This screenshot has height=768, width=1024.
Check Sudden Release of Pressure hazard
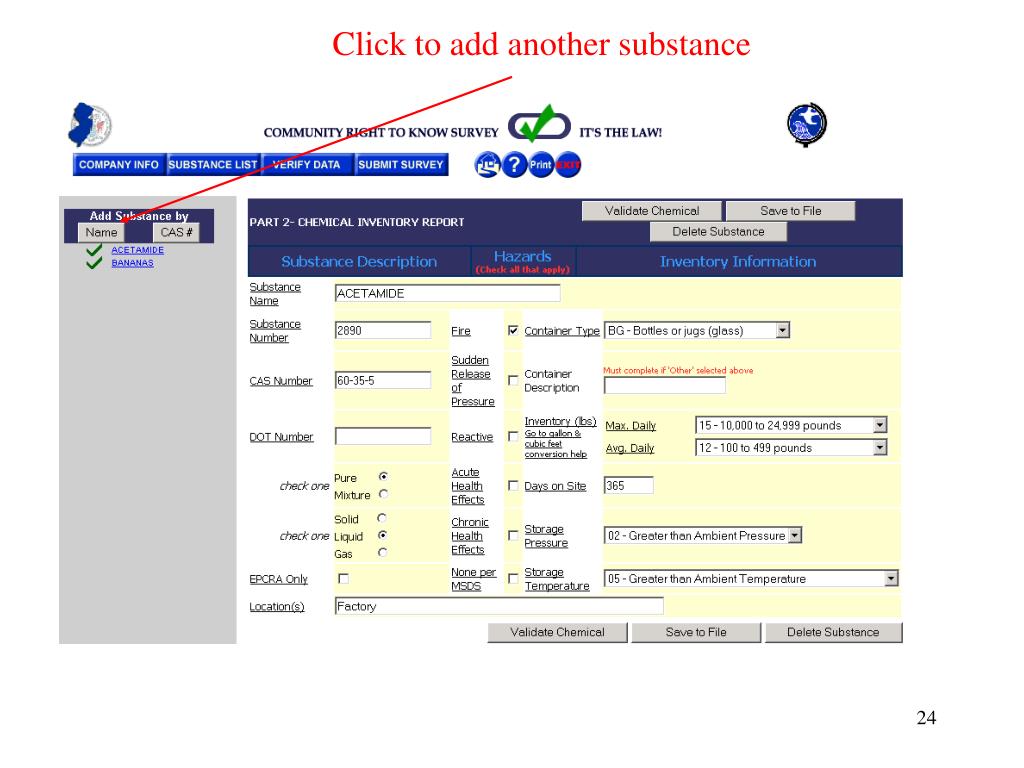(x=513, y=380)
